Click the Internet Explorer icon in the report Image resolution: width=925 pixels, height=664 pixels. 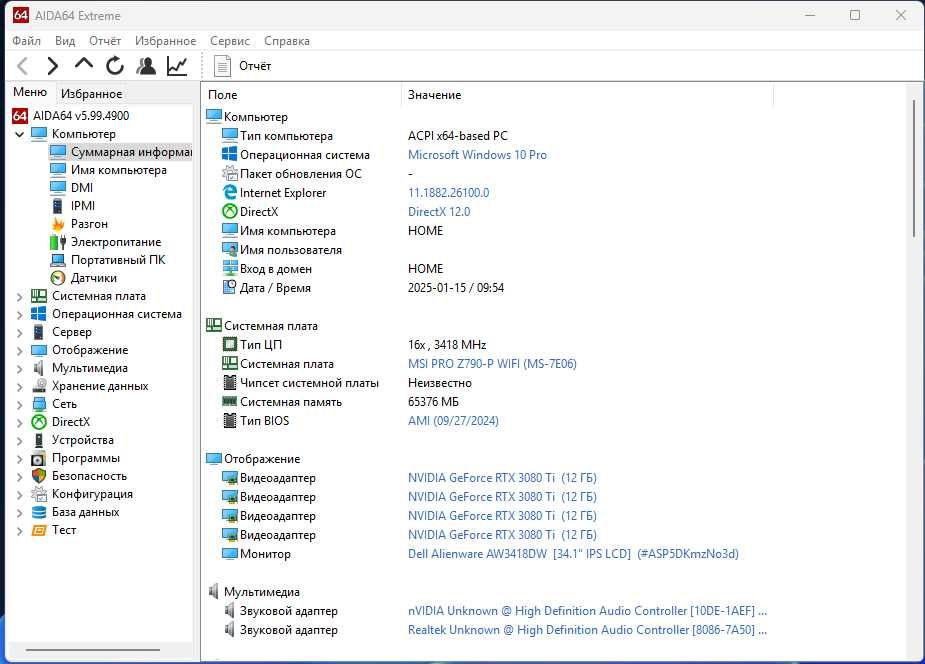(229, 192)
